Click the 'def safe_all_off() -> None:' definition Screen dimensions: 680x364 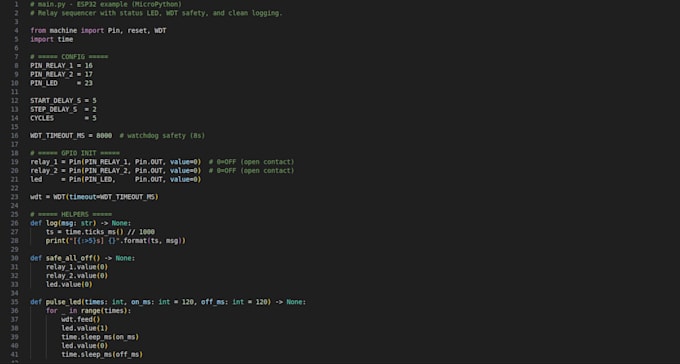[83, 258]
